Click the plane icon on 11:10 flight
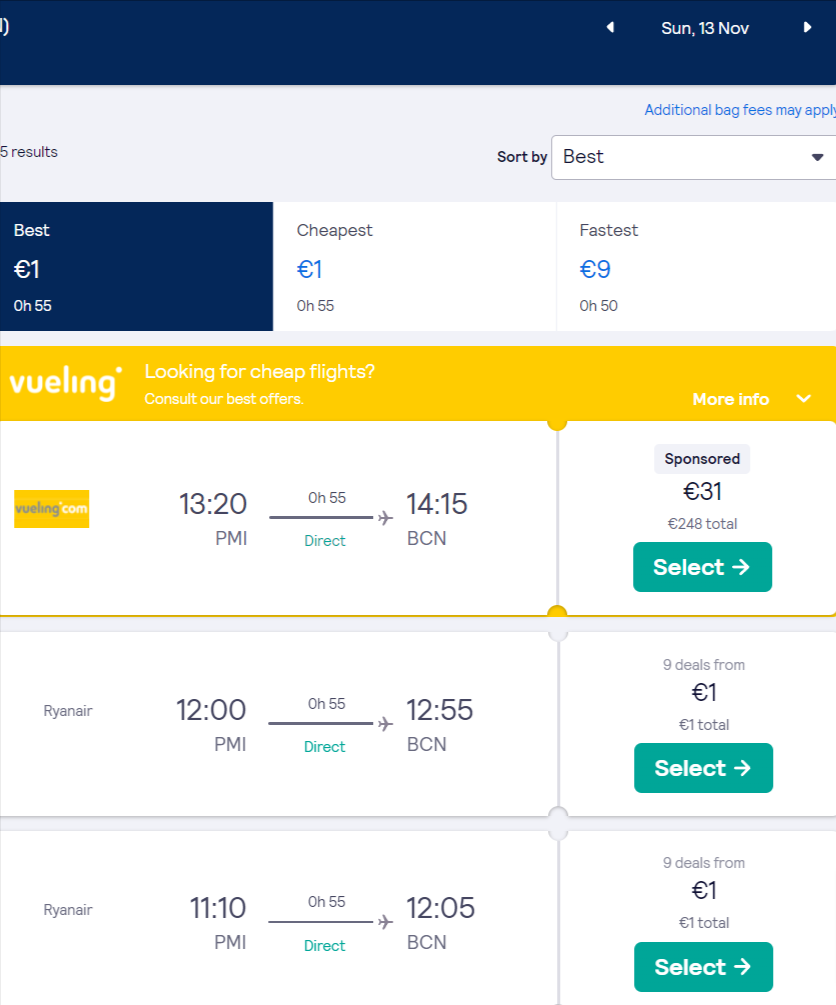Image resolution: width=836 pixels, height=1005 pixels. [385, 922]
